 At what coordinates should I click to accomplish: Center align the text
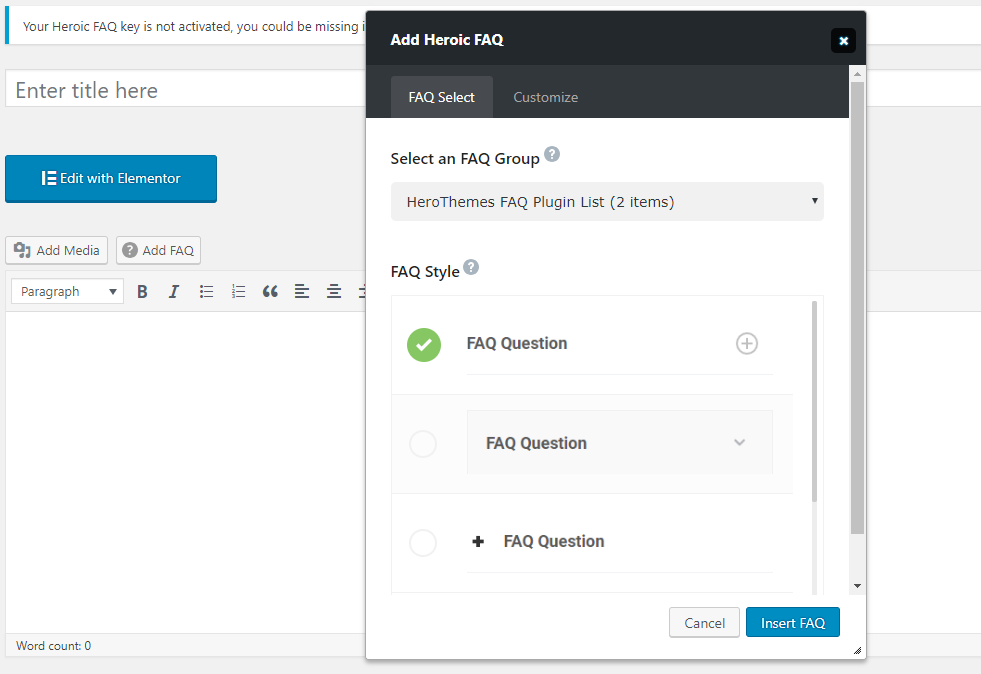334,292
